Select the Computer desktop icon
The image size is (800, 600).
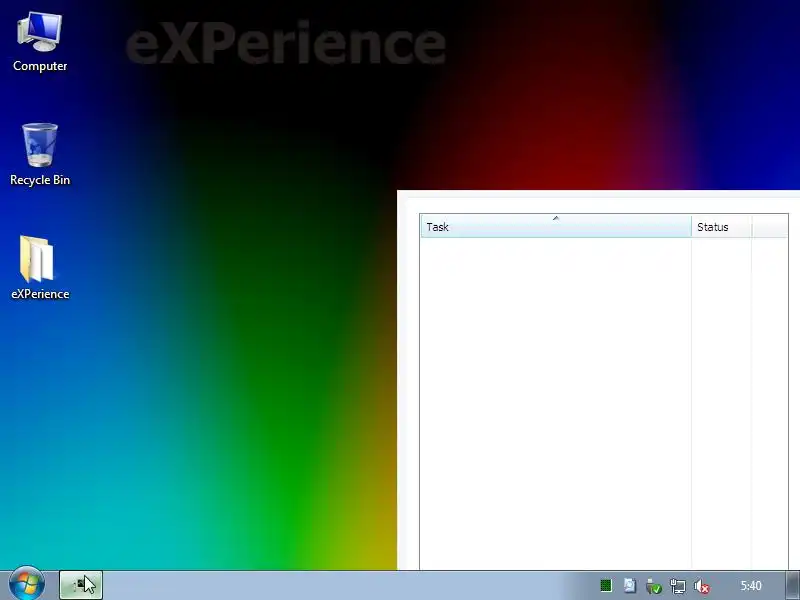click(x=40, y=42)
